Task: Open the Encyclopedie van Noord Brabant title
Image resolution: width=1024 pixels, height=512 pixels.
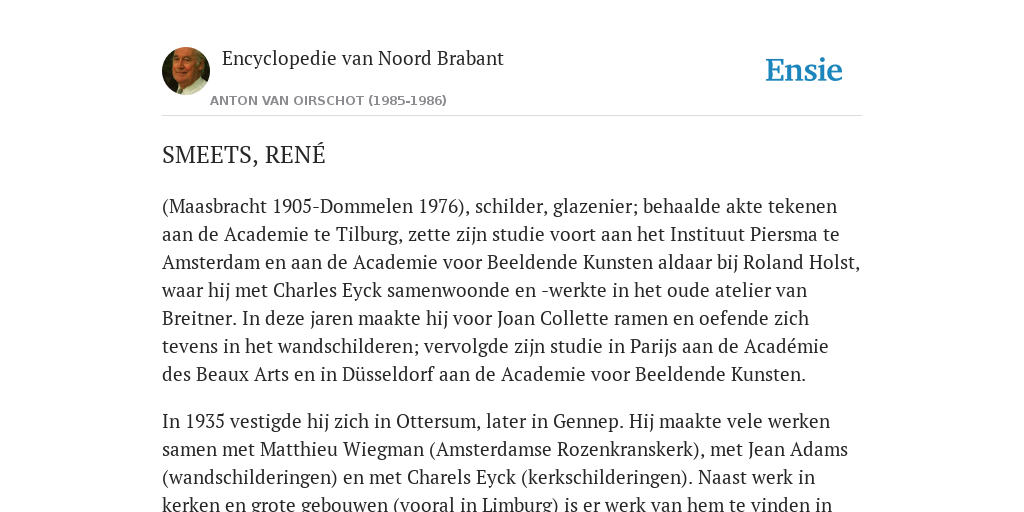Action: [x=362, y=59]
